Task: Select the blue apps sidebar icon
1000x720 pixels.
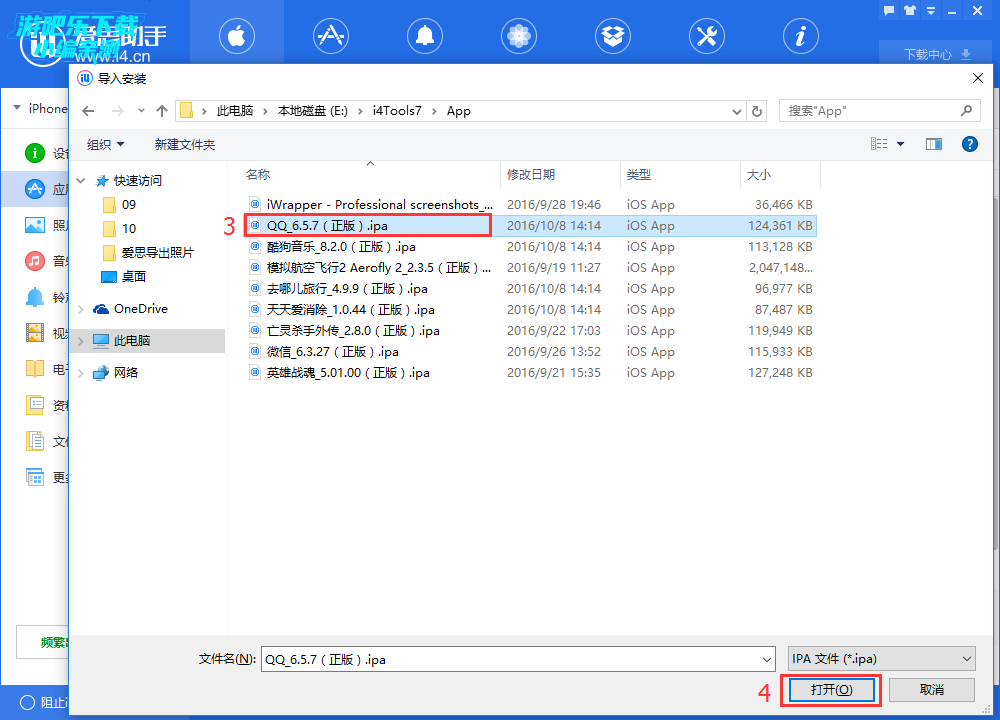Action: (34, 189)
